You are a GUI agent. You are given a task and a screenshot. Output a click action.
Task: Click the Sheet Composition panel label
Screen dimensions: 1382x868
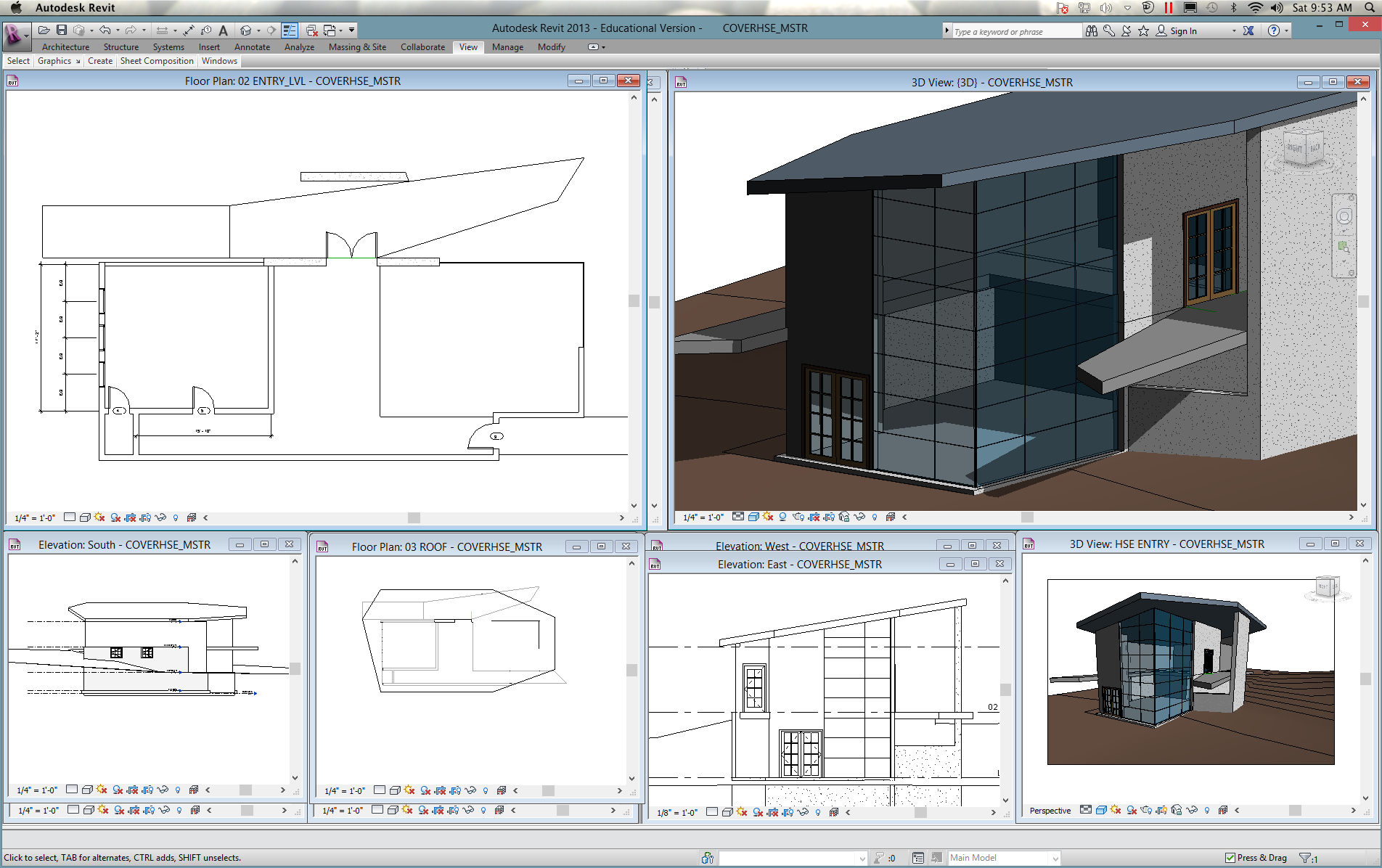pyautogui.click(x=157, y=61)
